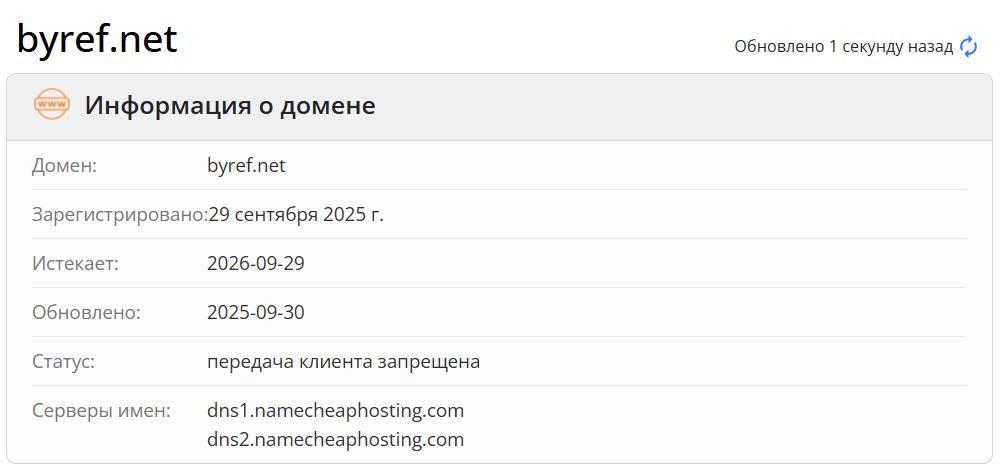Viewport: 1000px width, 472px height.
Task: Click the 'Обновлено 1 секунду назад' timestamp
Action: (x=843, y=46)
